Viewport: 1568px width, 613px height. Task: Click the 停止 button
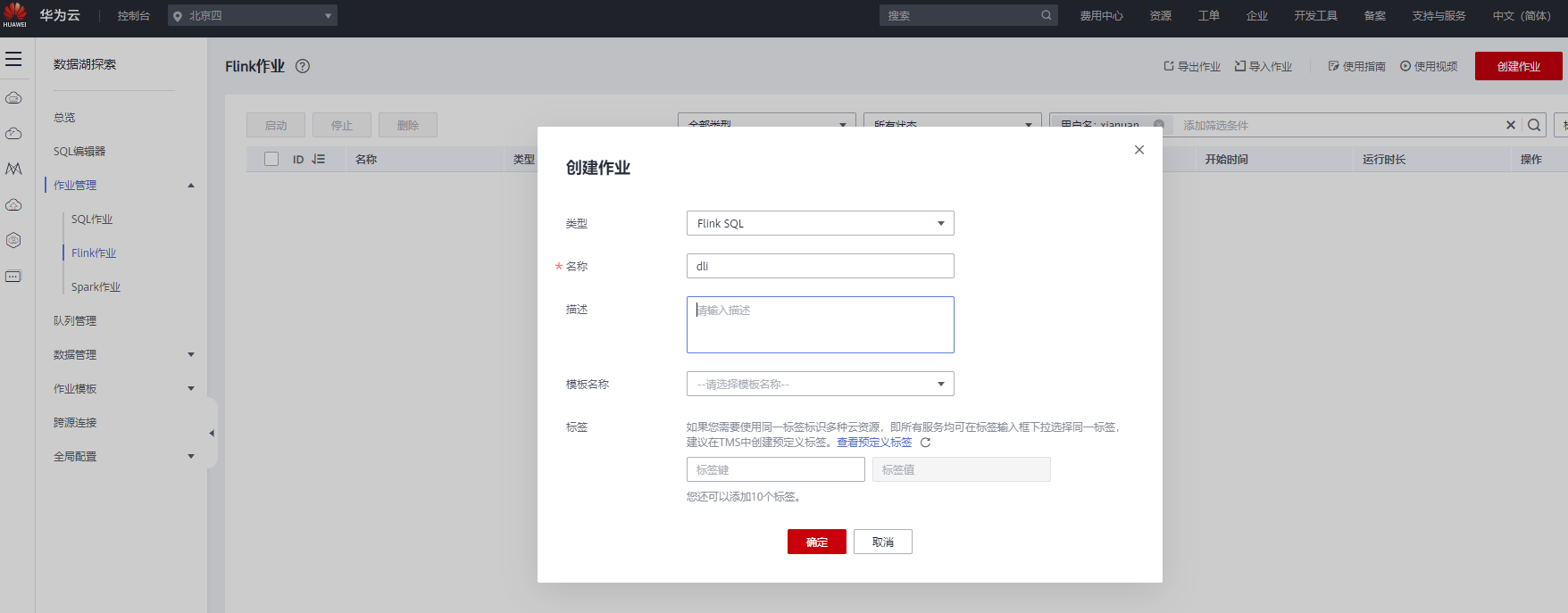click(342, 125)
